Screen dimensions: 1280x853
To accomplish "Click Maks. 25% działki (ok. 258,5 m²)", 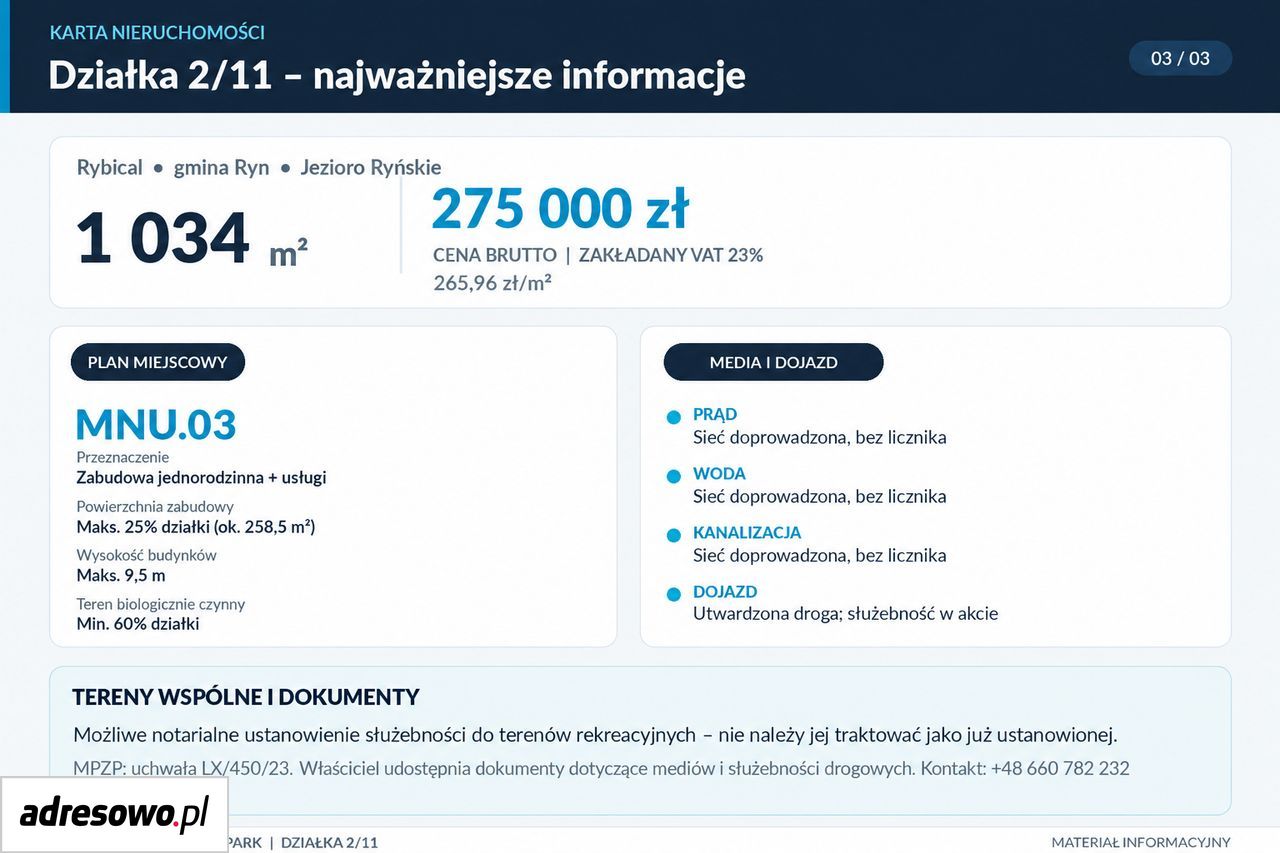I will pyautogui.click(x=196, y=527).
